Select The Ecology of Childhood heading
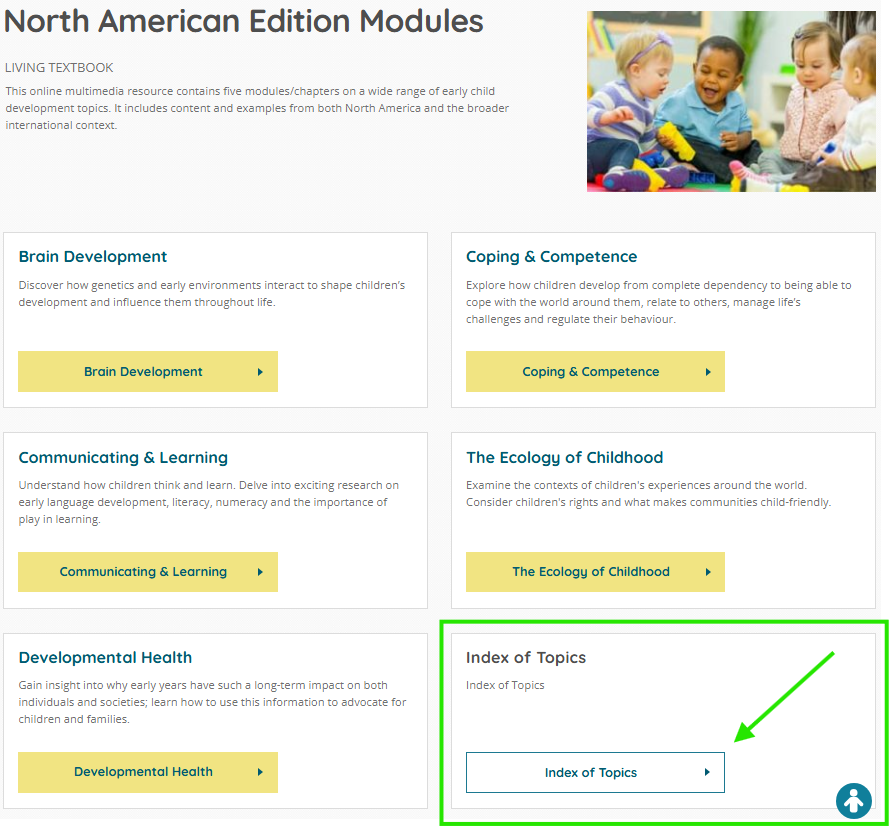The image size is (889, 827). click(x=564, y=458)
